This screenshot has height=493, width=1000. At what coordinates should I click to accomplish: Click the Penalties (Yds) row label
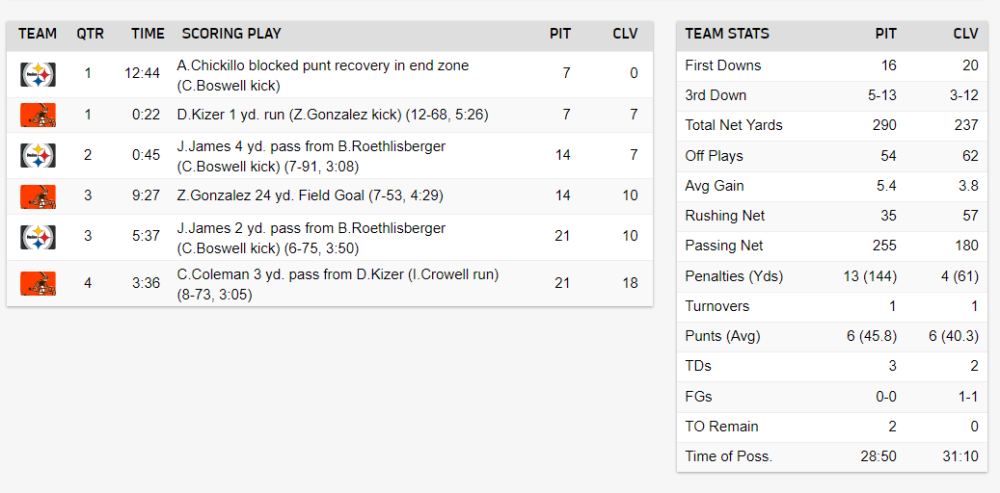(734, 276)
